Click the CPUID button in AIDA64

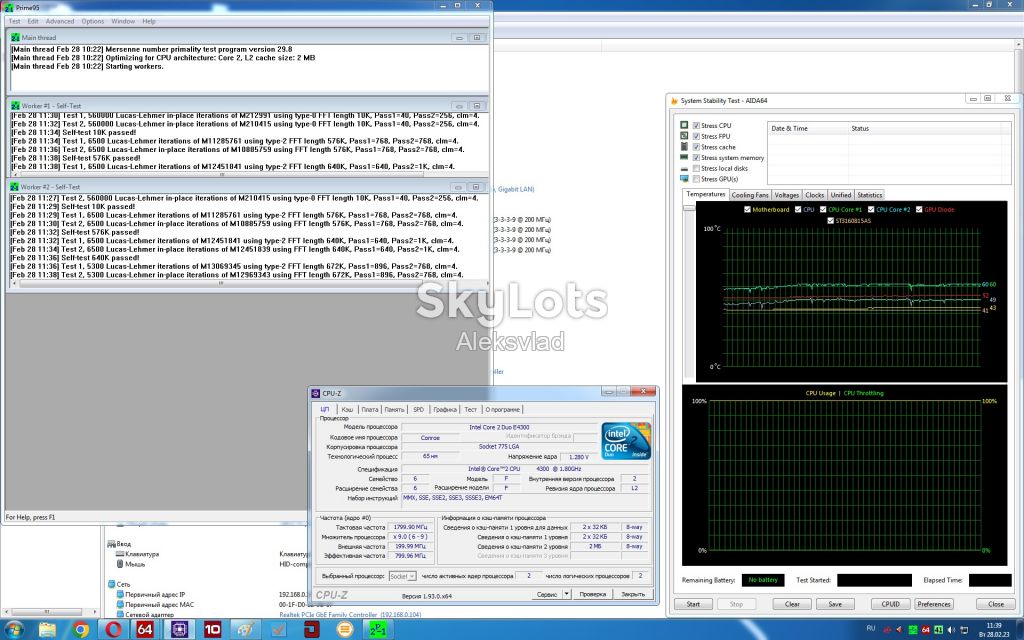click(890, 604)
